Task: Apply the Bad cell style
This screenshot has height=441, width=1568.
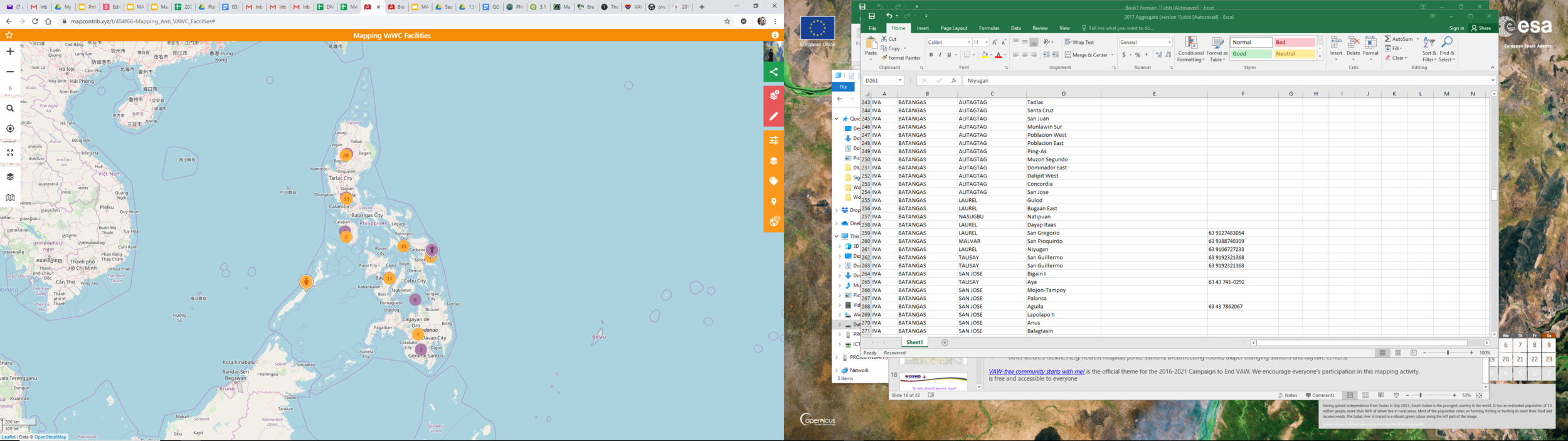Action: (1294, 42)
